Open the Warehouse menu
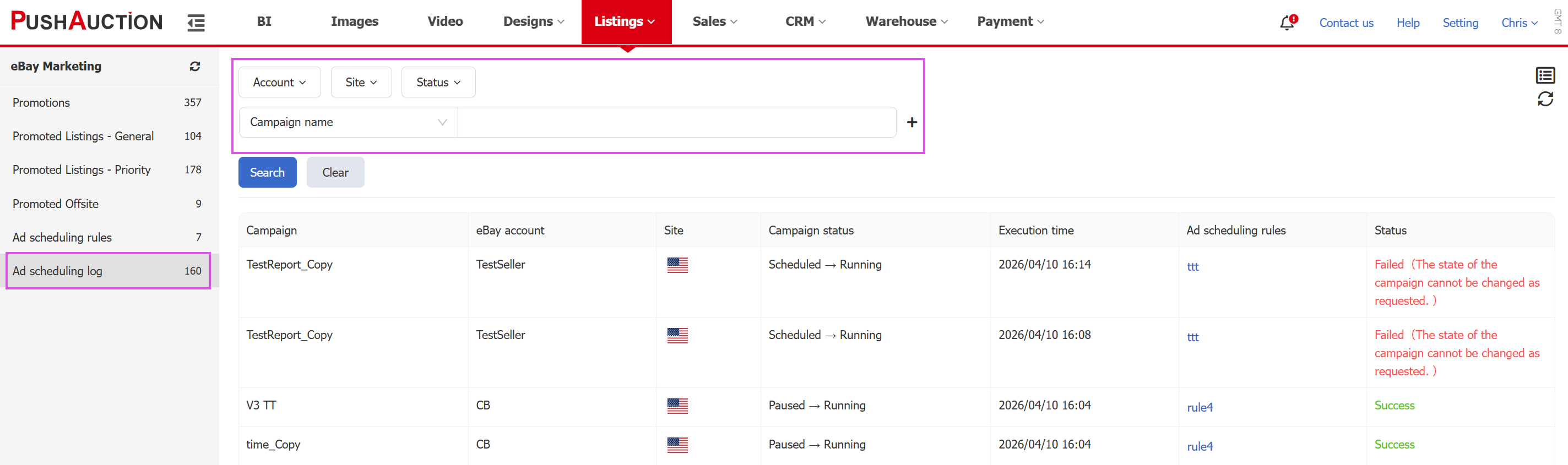1568x465 pixels. (907, 21)
